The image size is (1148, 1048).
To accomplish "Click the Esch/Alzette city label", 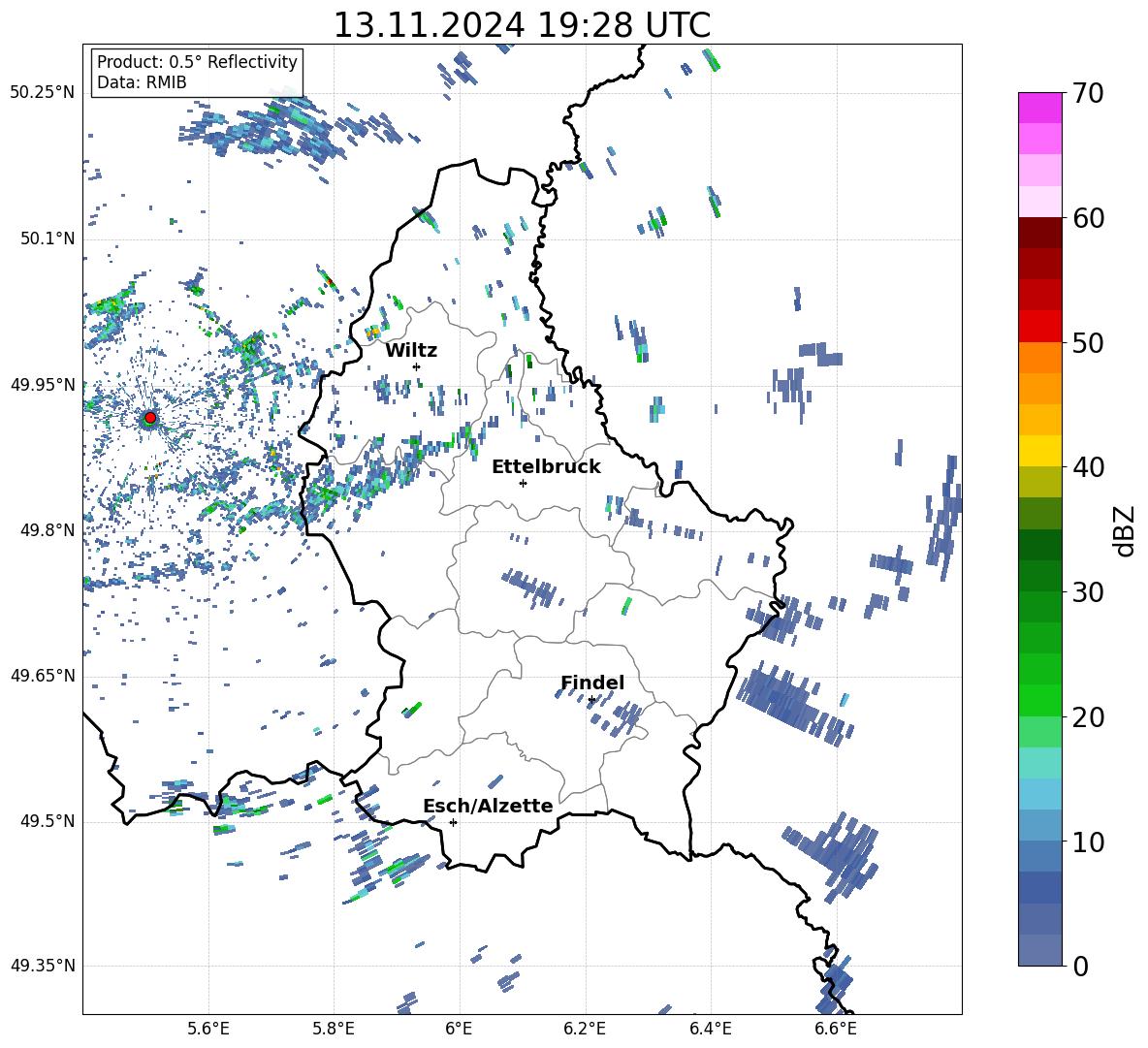I will (488, 806).
